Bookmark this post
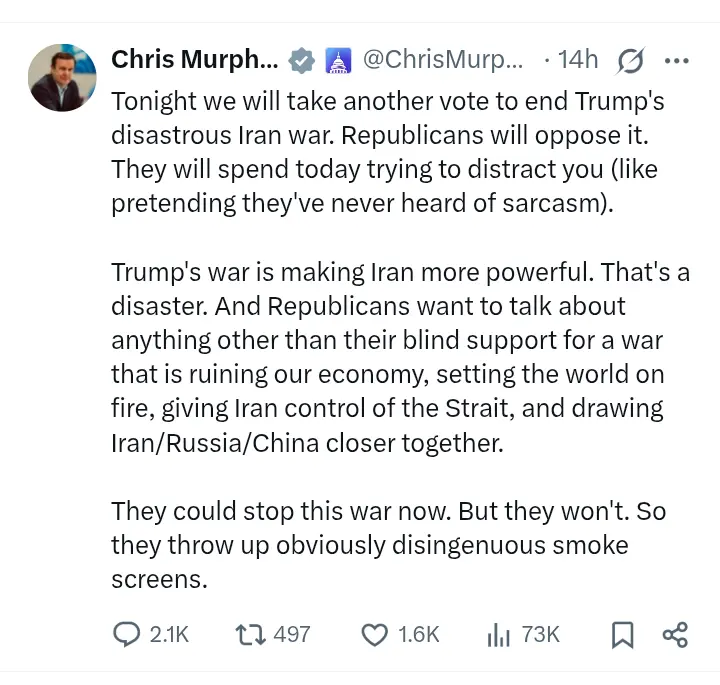The width and height of the screenshot is (720, 685). click(x=622, y=634)
